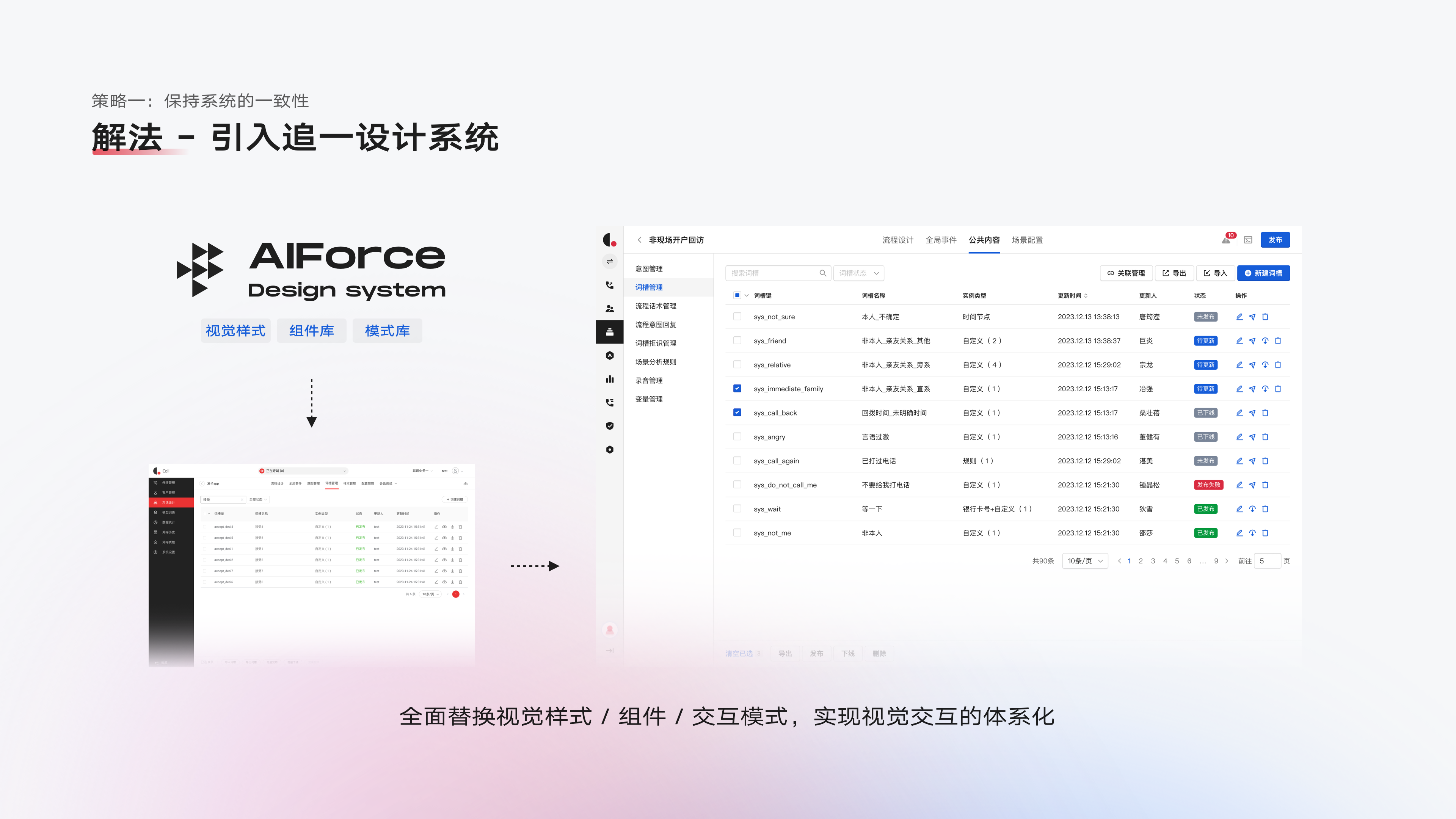Viewport: 1456px width, 819px height.
Task: Check the sys_wait row checkbox
Action: point(737,509)
